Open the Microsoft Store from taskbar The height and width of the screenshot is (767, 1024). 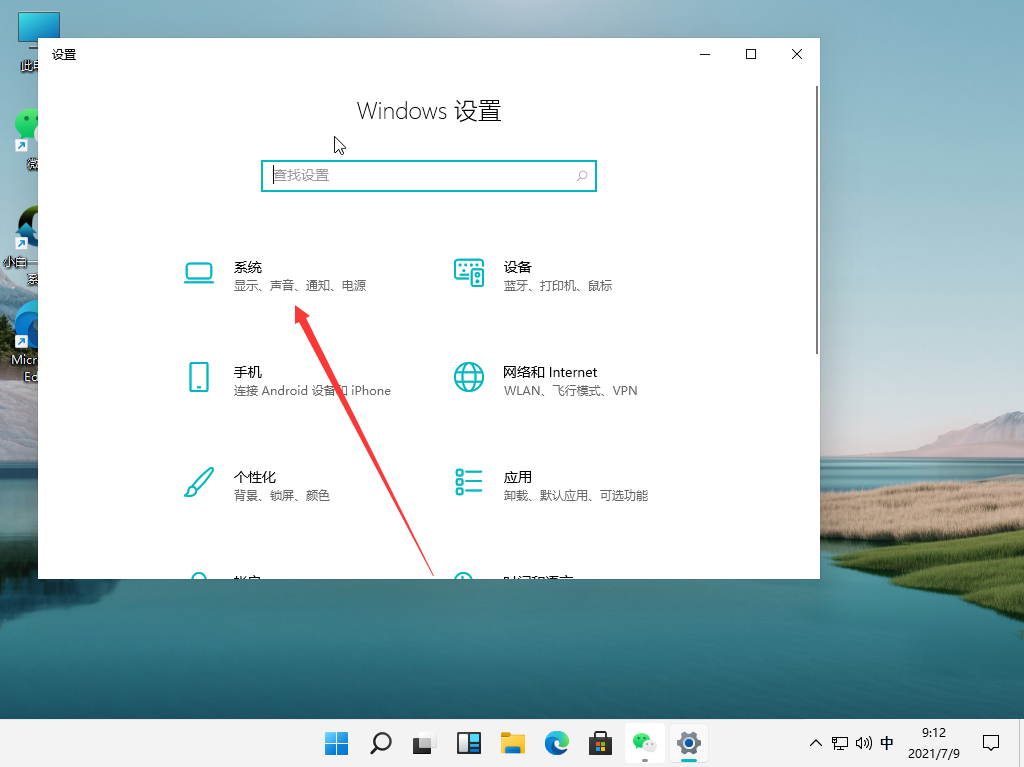tap(600, 743)
